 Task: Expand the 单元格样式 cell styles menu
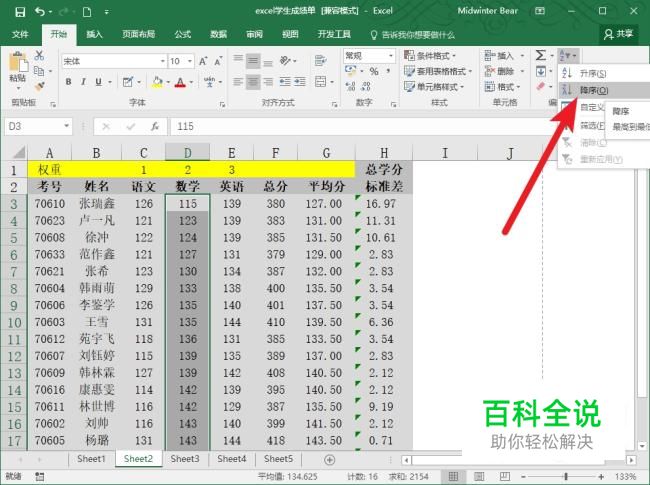pyautogui.click(x=434, y=87)
